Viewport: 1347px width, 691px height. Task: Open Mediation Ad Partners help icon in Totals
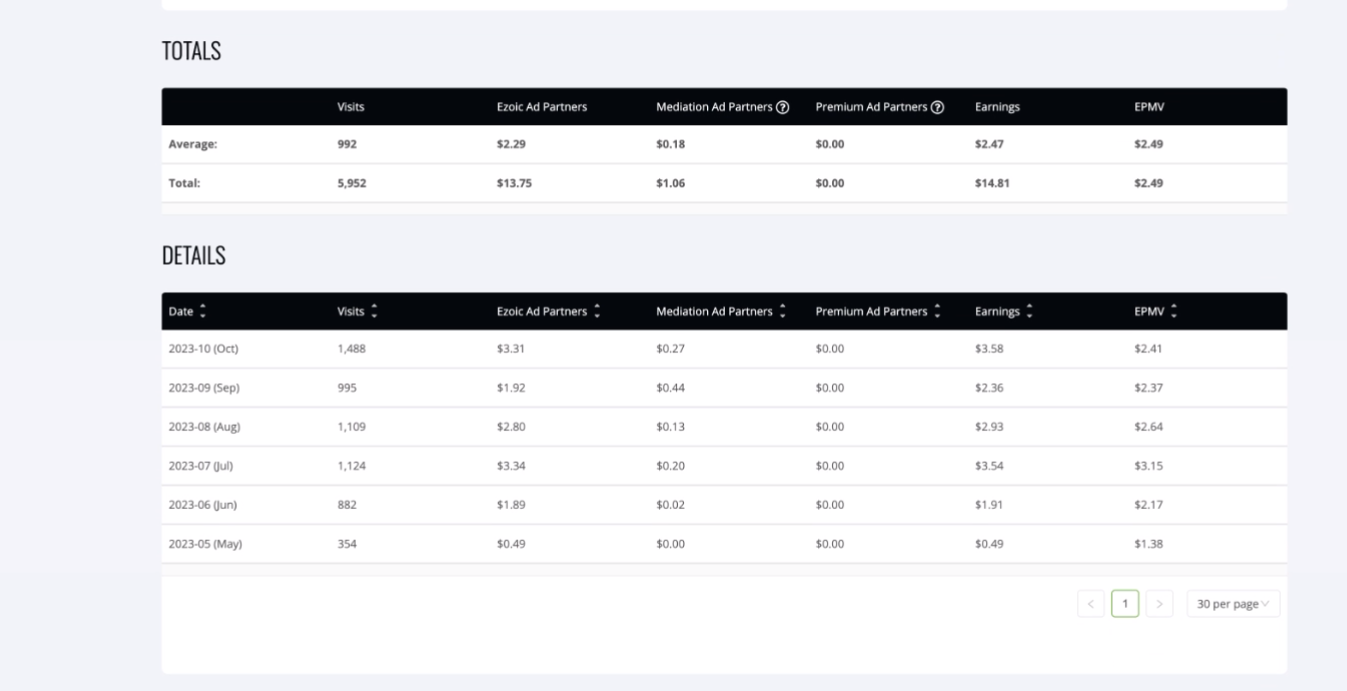[x=783, y=107]
